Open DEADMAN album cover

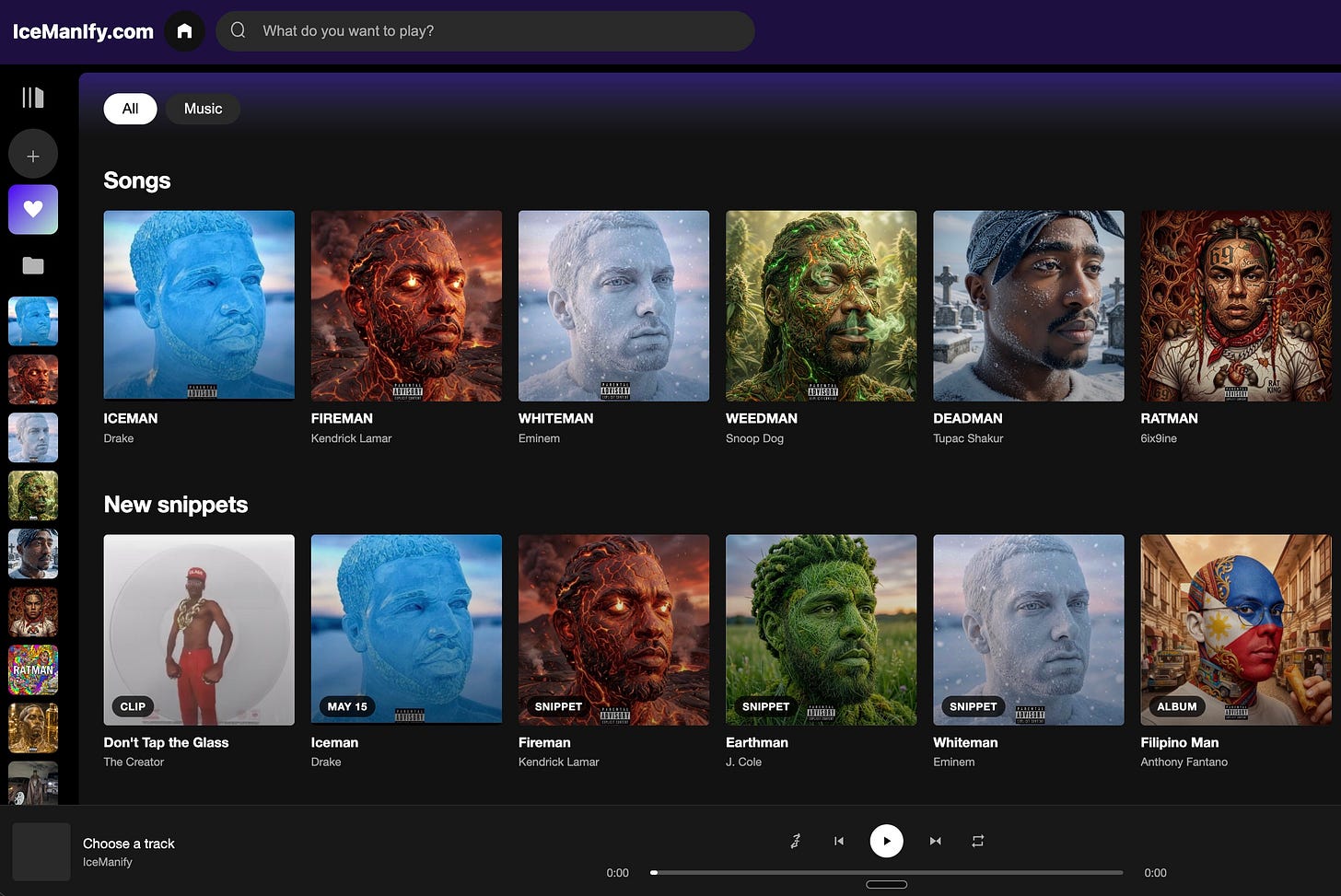point(1028,306)
